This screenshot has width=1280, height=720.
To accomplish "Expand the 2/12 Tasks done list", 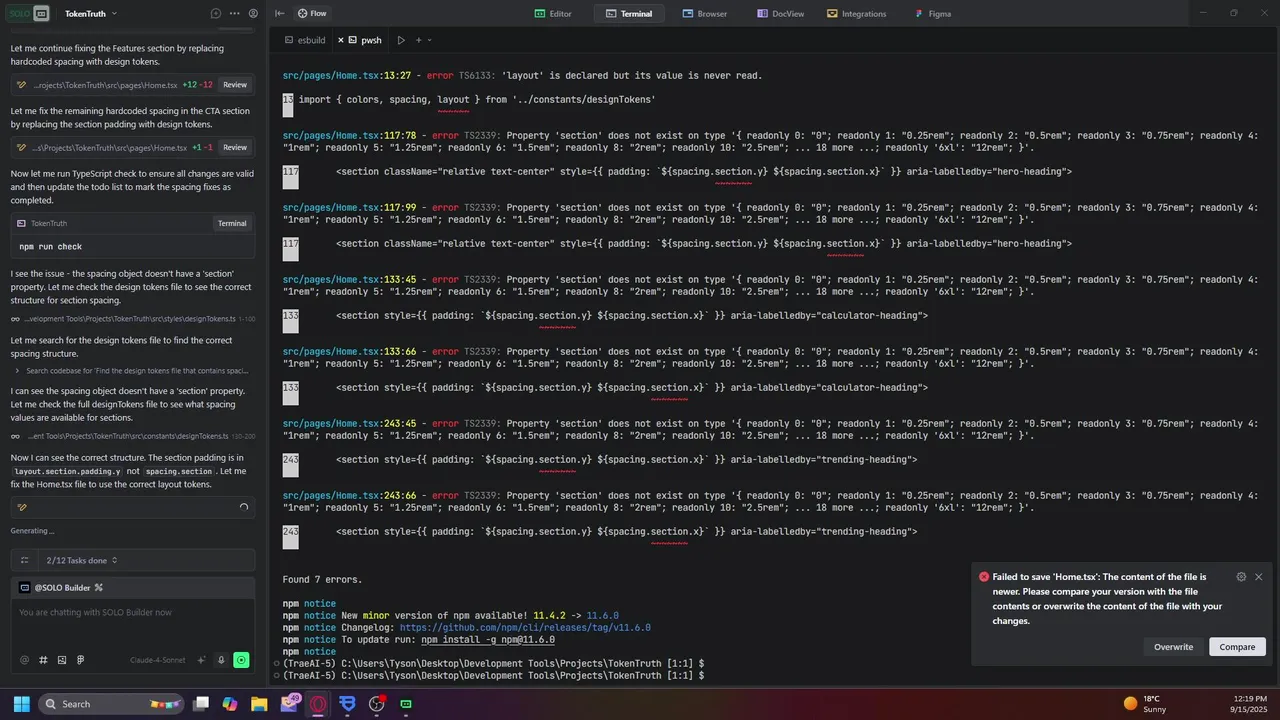I will tap(82, 560).
